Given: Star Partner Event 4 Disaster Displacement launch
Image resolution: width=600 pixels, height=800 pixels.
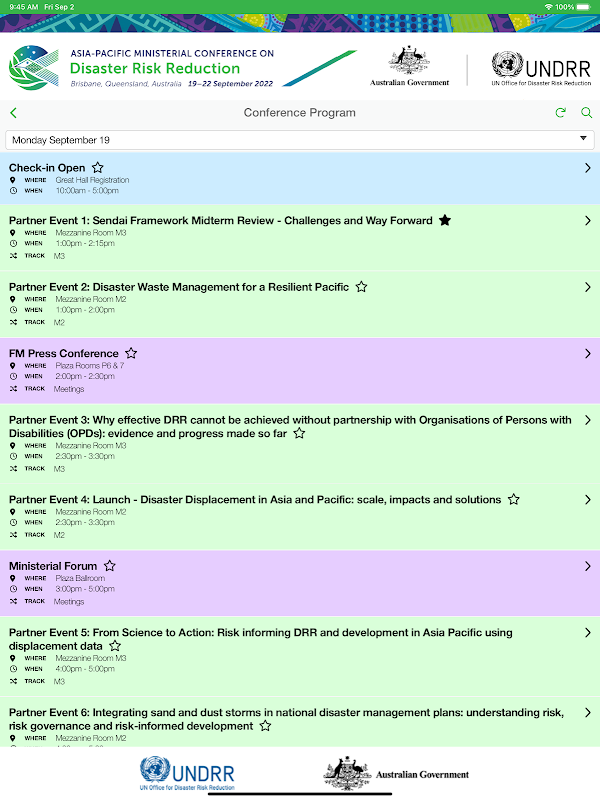Looking at the screenshot, I should click(513, 499).
